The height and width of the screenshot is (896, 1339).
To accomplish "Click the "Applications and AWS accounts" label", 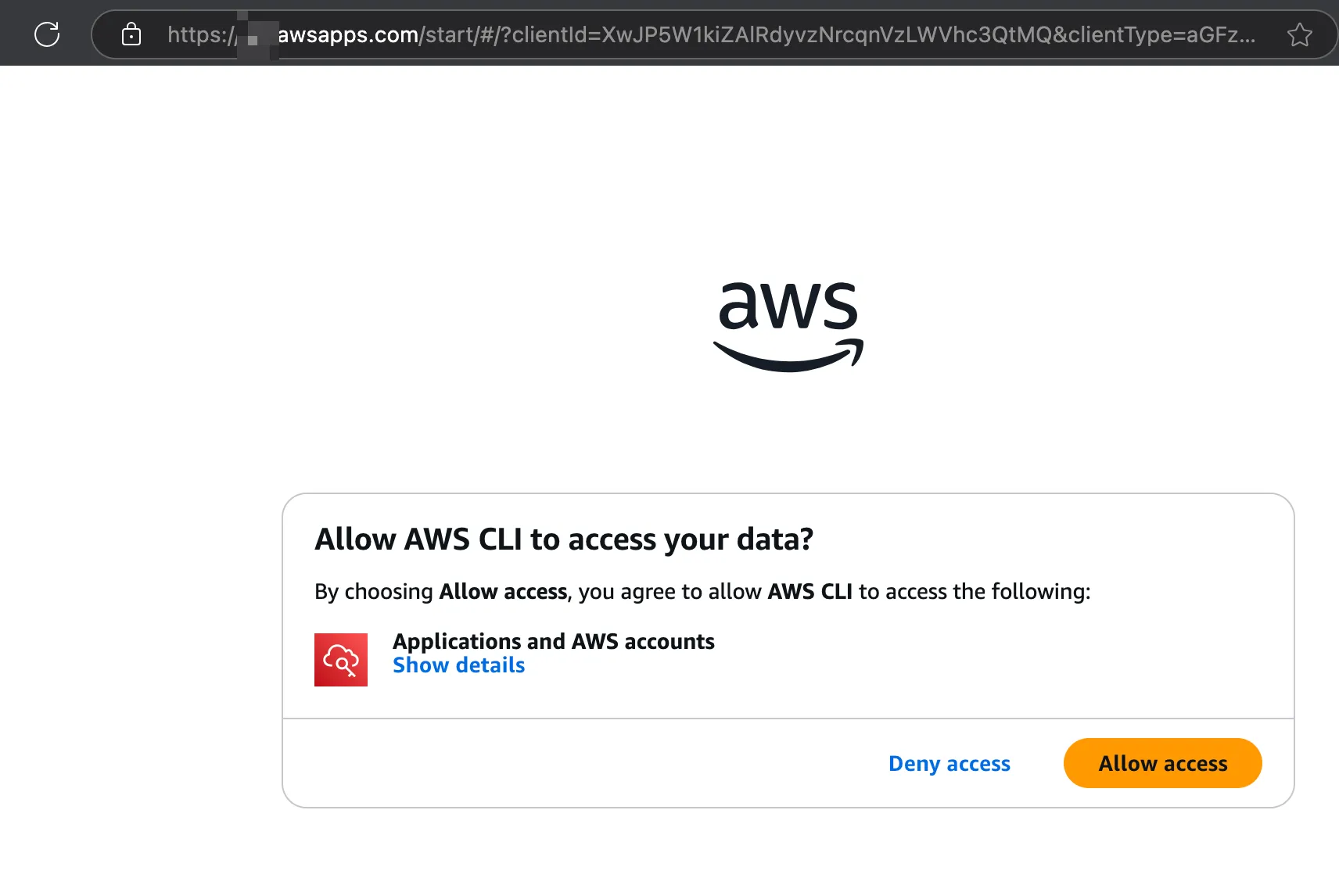I will click(553, 642).
